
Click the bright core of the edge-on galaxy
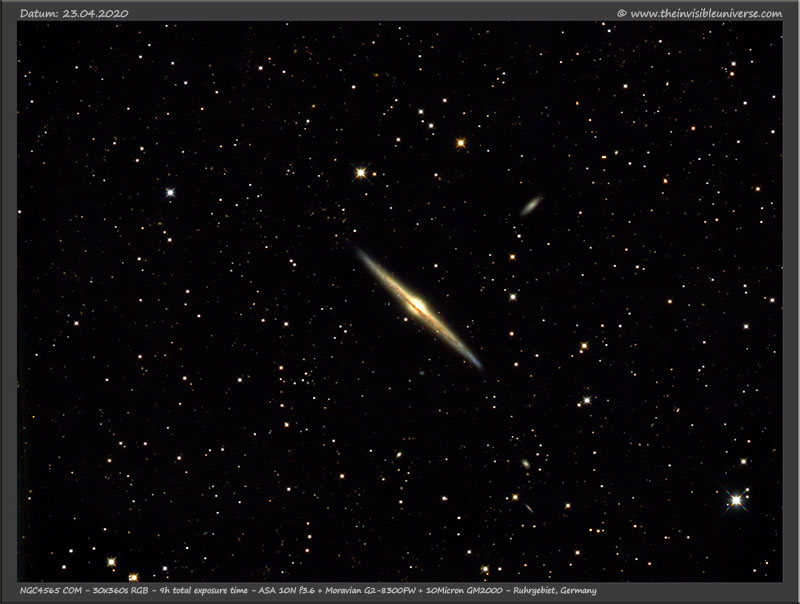tap(417, 305)
